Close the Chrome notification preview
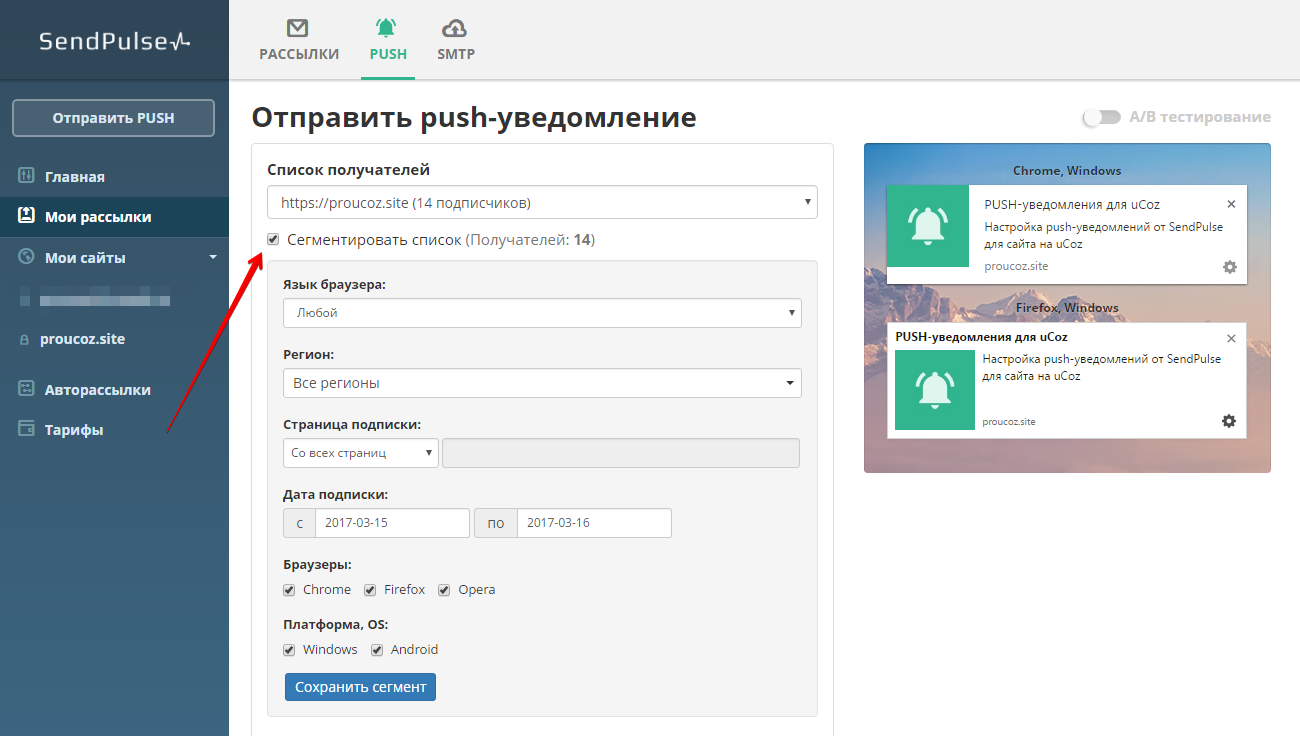Viewport: 1300px width, 736px height. (1231, 204)
